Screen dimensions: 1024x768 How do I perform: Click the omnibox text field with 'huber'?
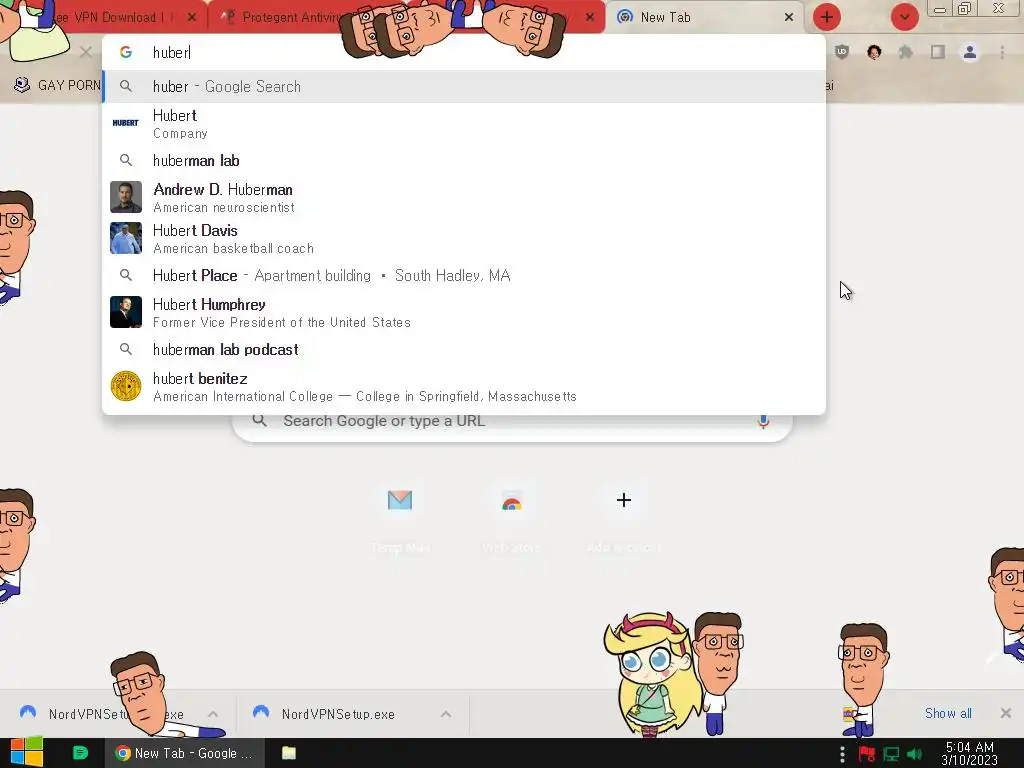(x=464, y=52)
